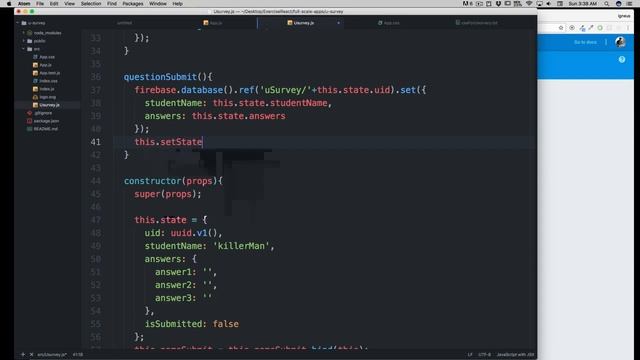
Task: Close the Usurvey.js tab
Action: [338, 23]
